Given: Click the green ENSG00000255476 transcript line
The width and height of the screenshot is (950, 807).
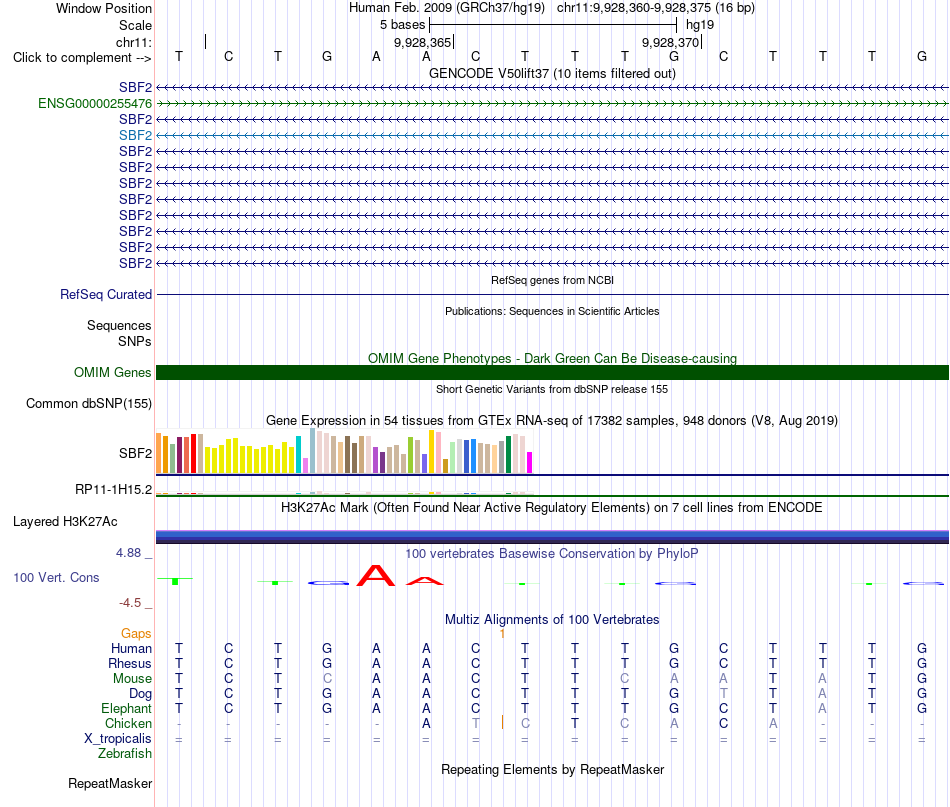Looking at the screenshot, I should pyautogui.click(x=552, y=104).
